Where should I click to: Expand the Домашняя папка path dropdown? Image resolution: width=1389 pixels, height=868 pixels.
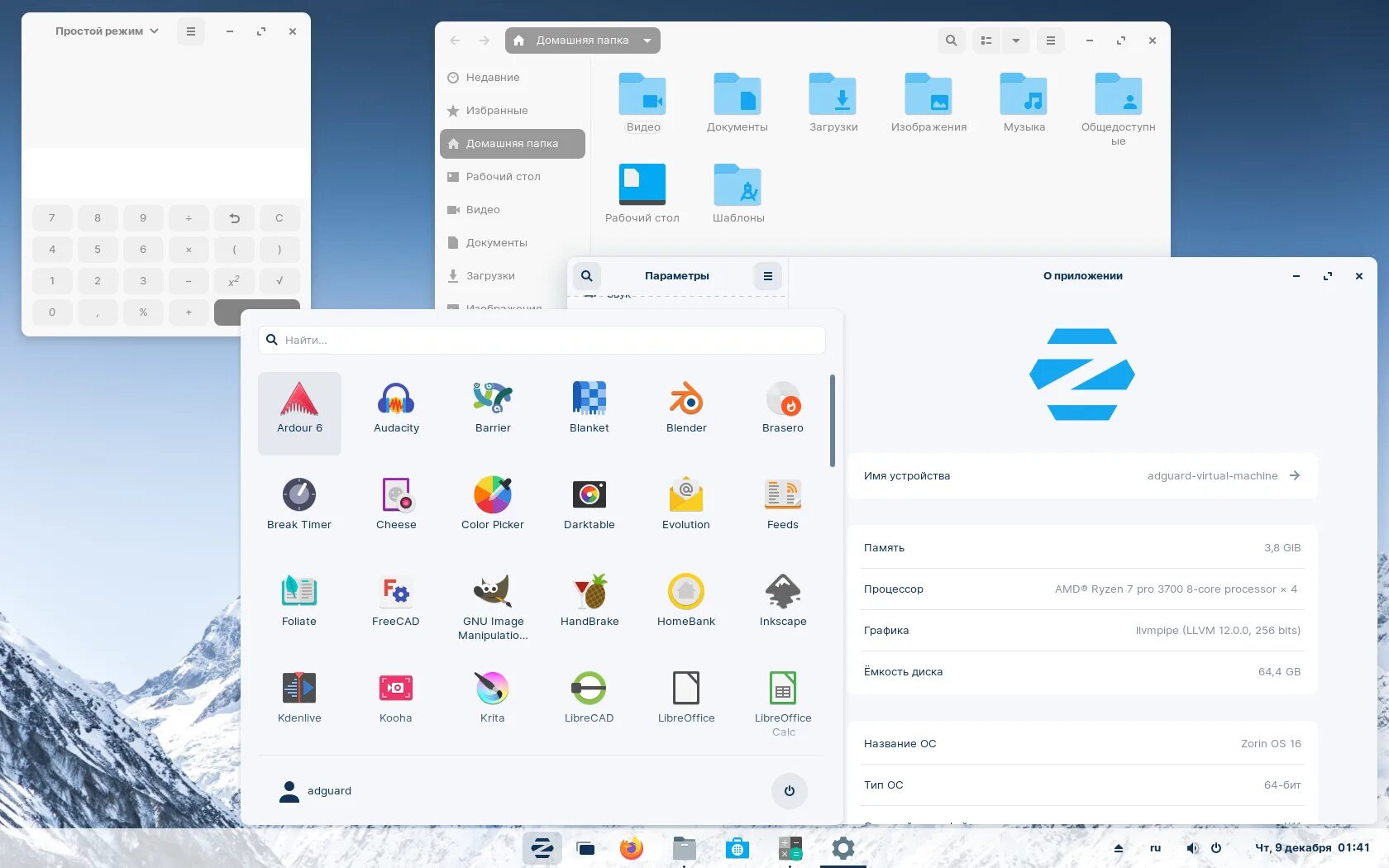point(648,40)
